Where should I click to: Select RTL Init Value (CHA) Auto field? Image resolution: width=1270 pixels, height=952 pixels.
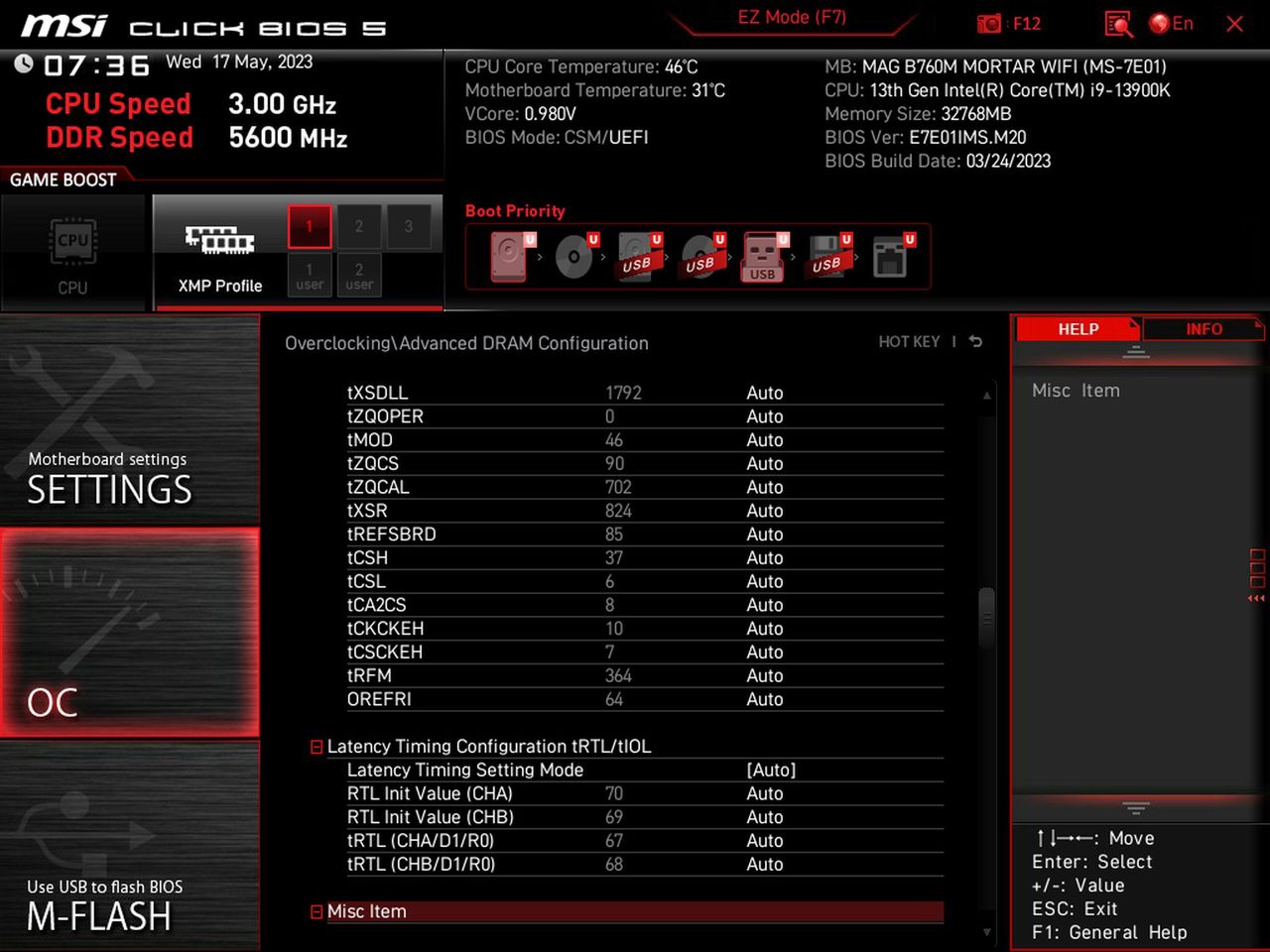(765, 794)
